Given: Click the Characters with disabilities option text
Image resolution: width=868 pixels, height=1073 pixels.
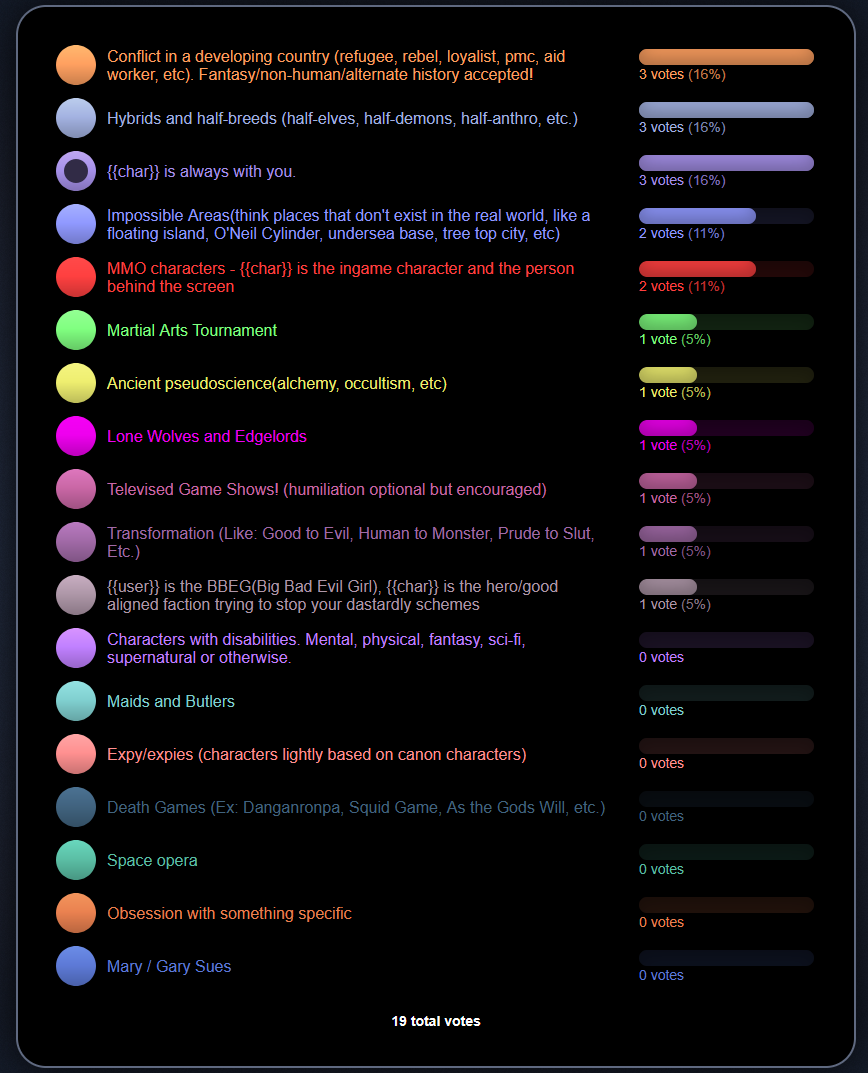Looking at the screenshot, I should tap(316, 648).
